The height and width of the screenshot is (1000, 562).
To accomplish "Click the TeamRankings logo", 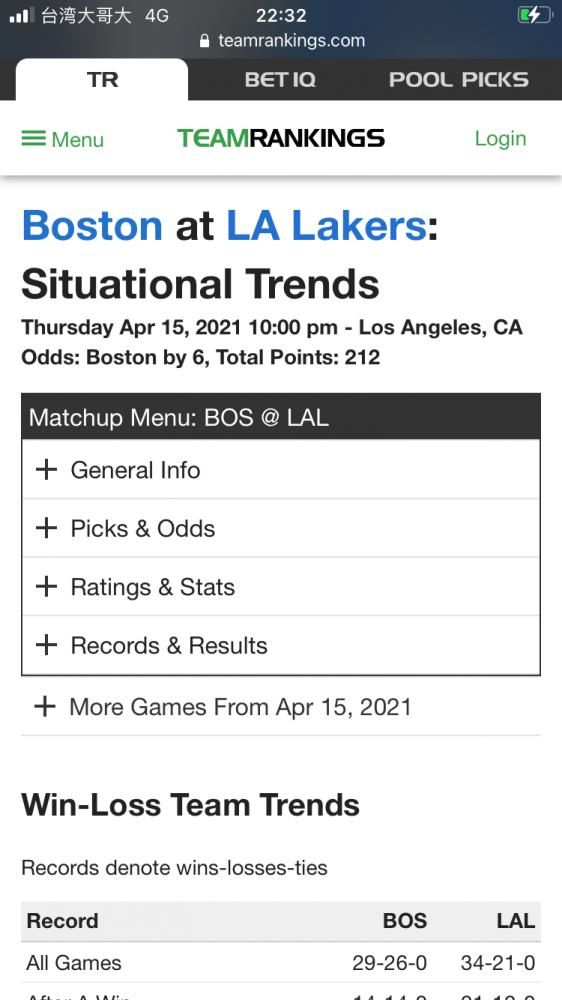I will click(x=281, y=138).
